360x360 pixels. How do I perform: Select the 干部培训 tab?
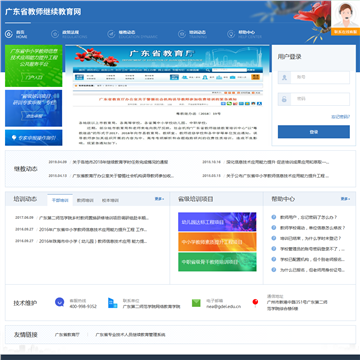coord(60,200)
